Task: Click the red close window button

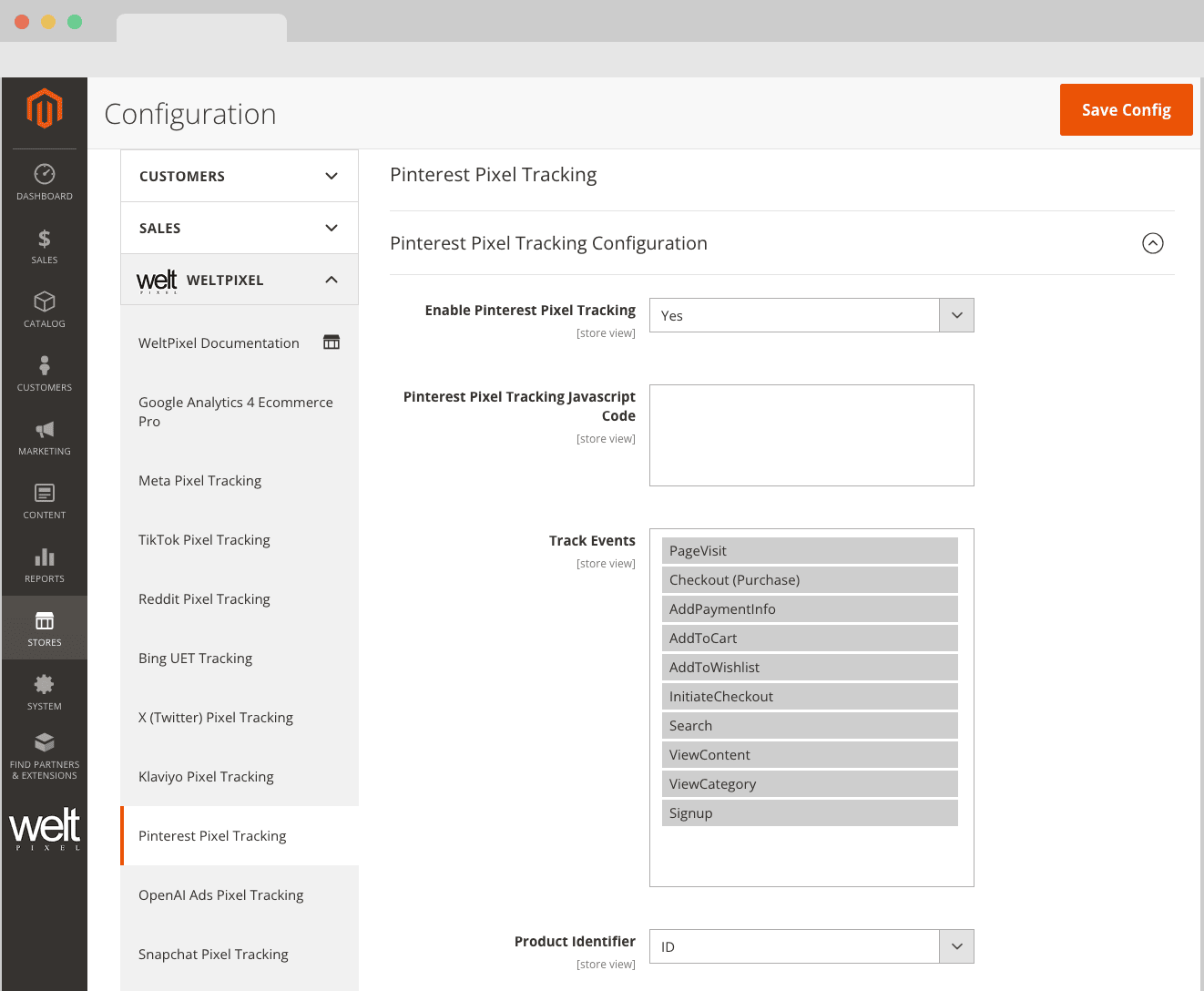Action: (22, 22)
